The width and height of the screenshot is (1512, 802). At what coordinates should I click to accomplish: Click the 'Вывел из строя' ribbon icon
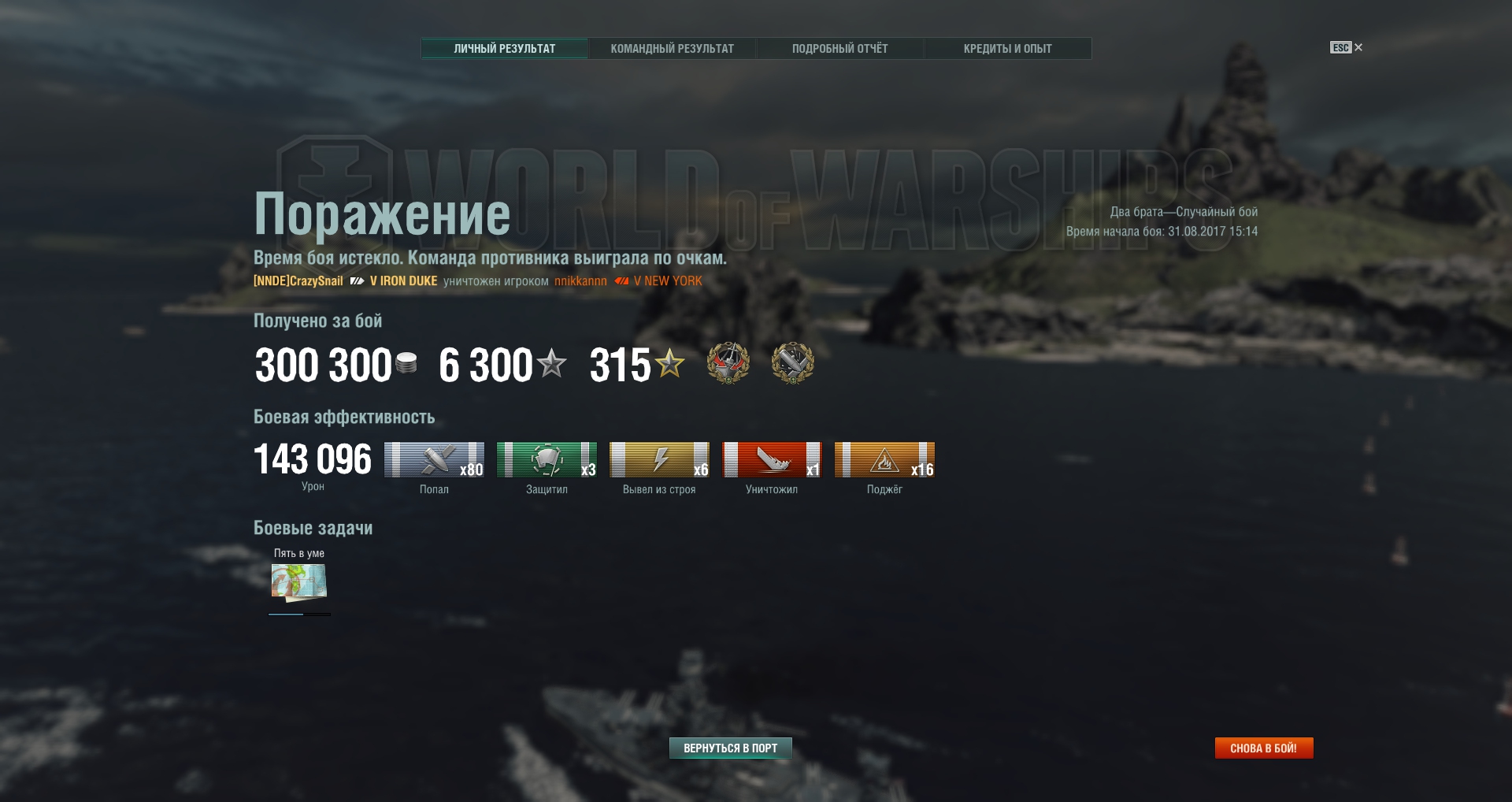(x=659, y=459)
